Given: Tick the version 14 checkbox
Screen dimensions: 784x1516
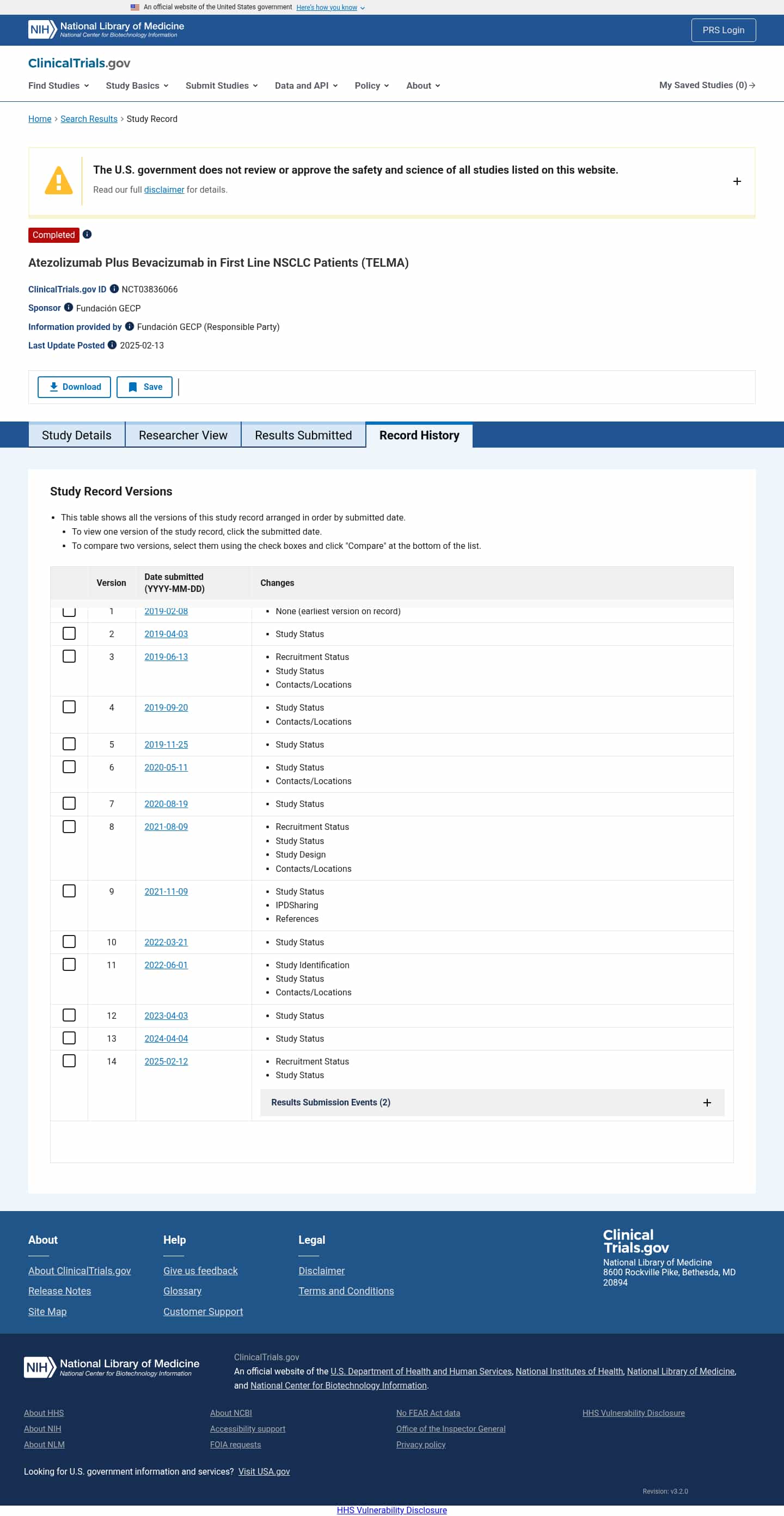Looking at the screenshot, I should point(69,1061).
